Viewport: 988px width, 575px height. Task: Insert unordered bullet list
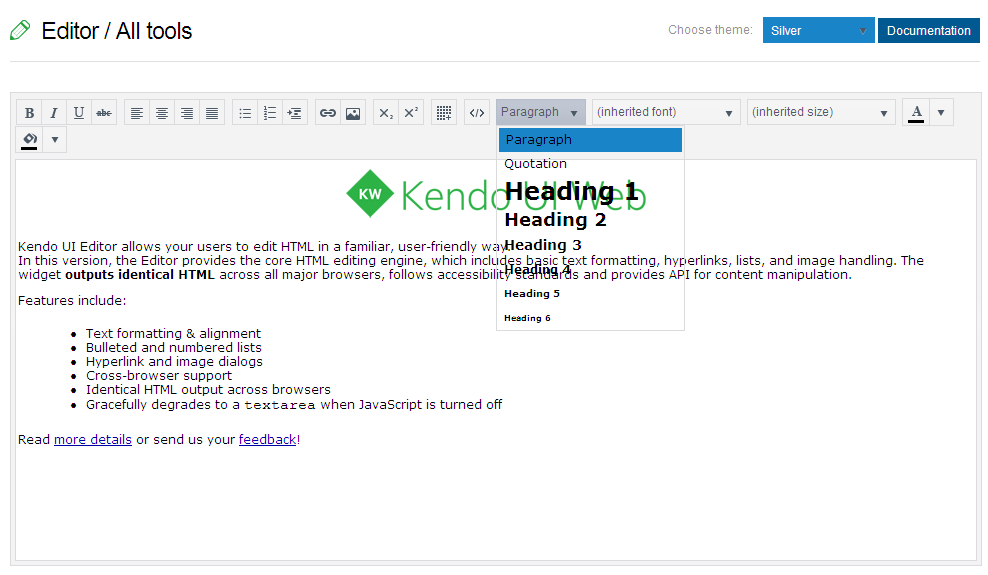[245, 113]
